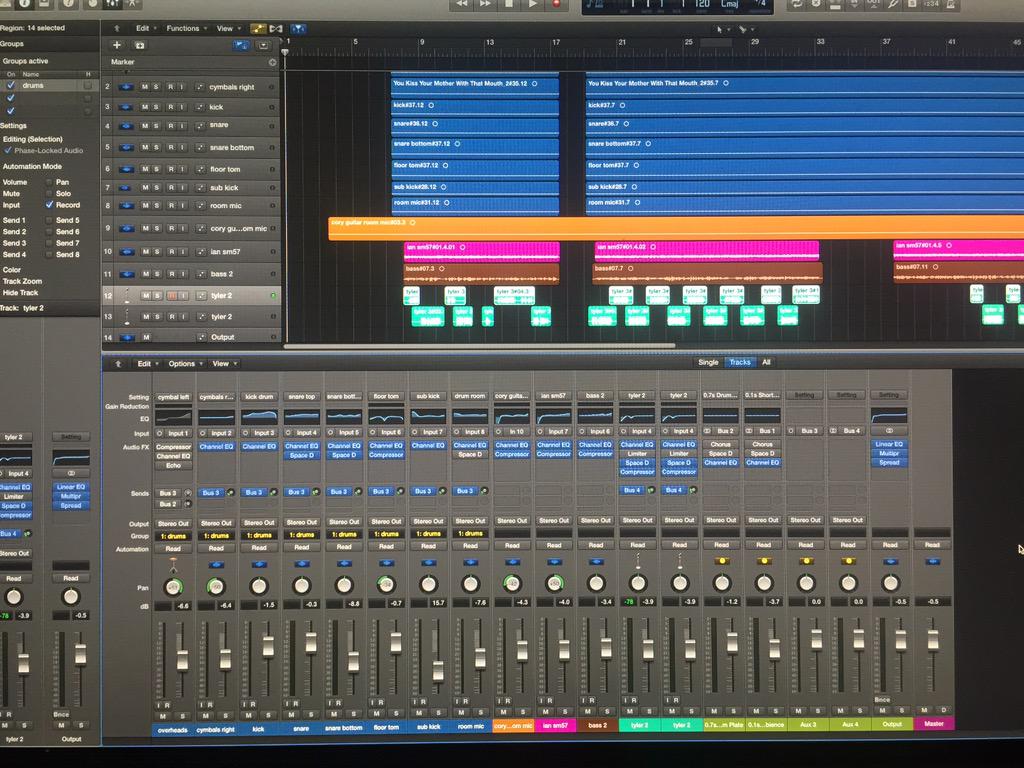Switch mixer to Single view
The width and height of the screenshot is (1024, 768).
point(708,362)
